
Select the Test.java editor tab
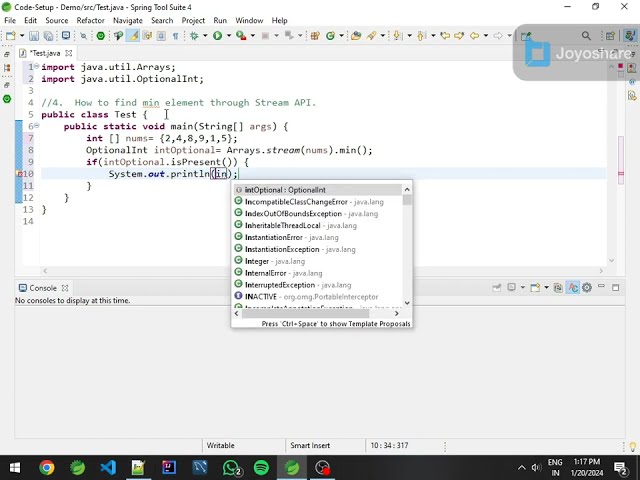[x=45, y=53]
